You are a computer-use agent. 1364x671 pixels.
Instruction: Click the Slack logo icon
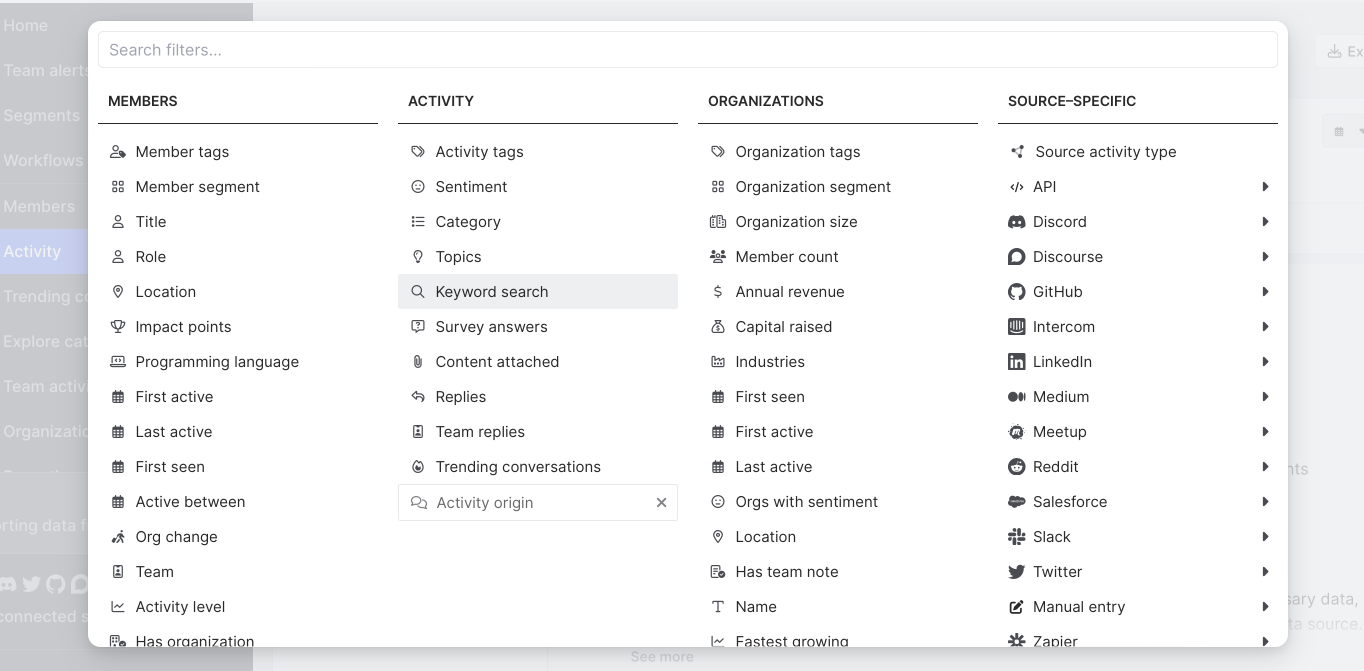click(1017, 537)
